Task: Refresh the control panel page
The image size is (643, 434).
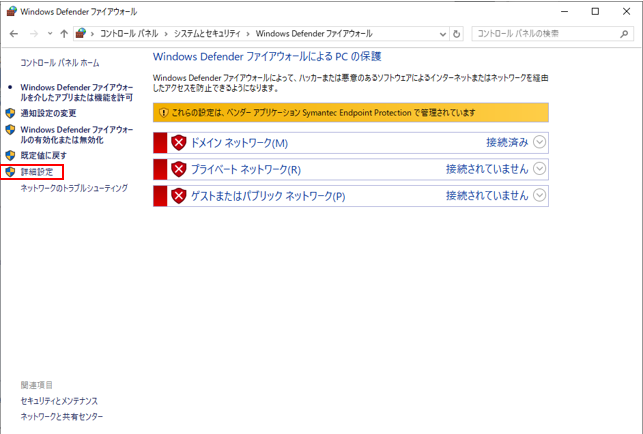Action: coord(456,34)
